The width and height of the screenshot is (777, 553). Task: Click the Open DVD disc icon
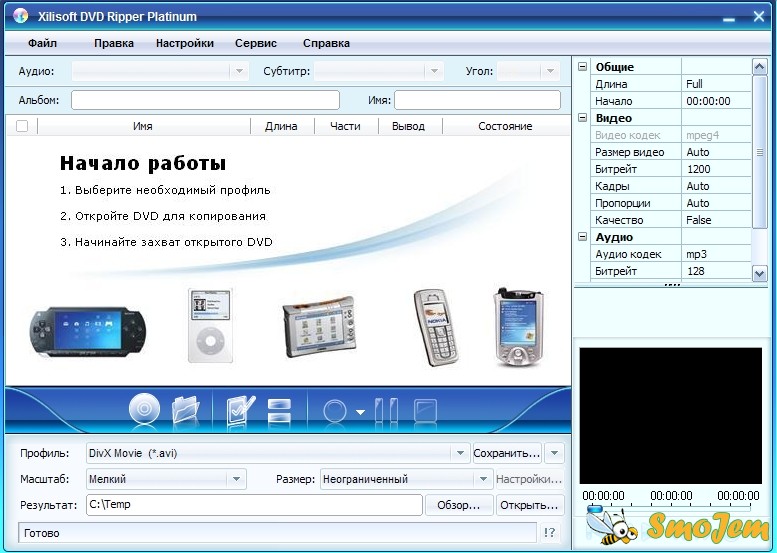coord(144,408)
